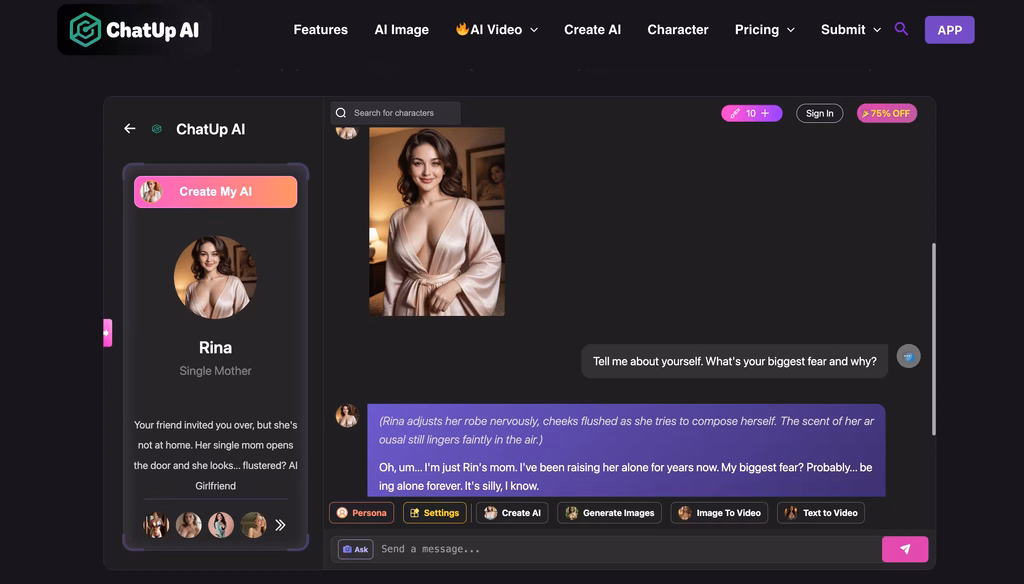The width and height of the screenshot is (1024, 584).
Task: Click the ChatUp AI panel title
Action: tap(211, 129)
